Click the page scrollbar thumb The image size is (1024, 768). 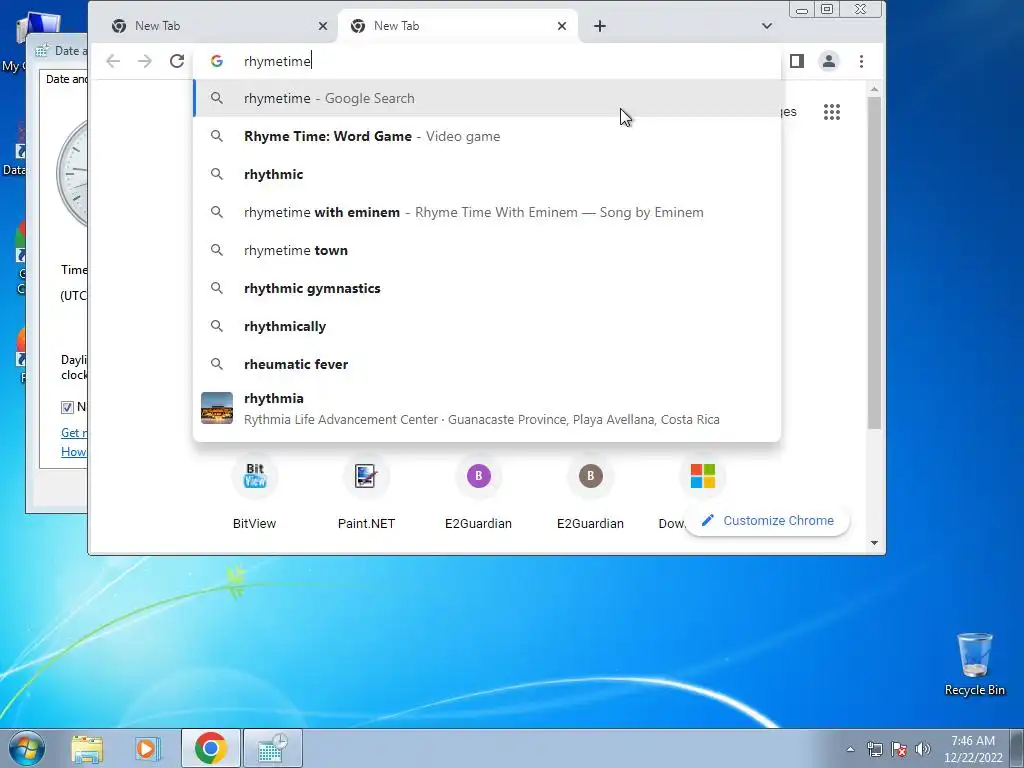tap(874, 263)
